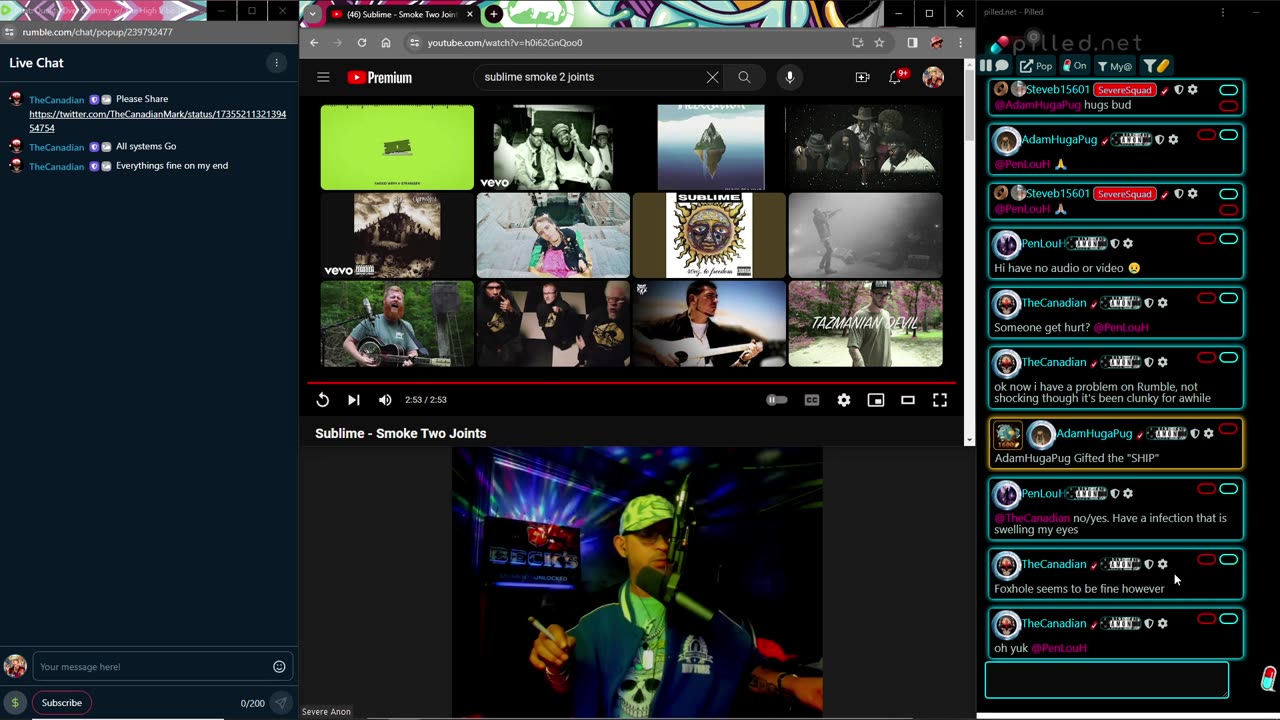
Task: Open the Chrome home page button
Action: (x=386, y=43)
